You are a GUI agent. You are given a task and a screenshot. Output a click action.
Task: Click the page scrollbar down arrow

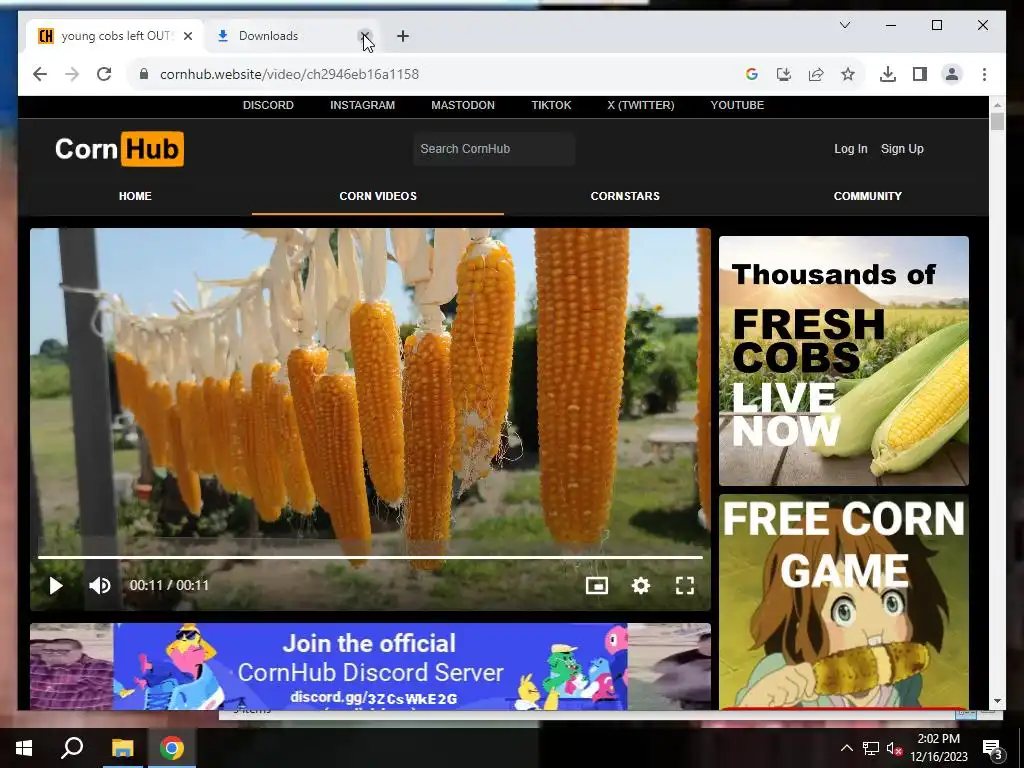997,701
